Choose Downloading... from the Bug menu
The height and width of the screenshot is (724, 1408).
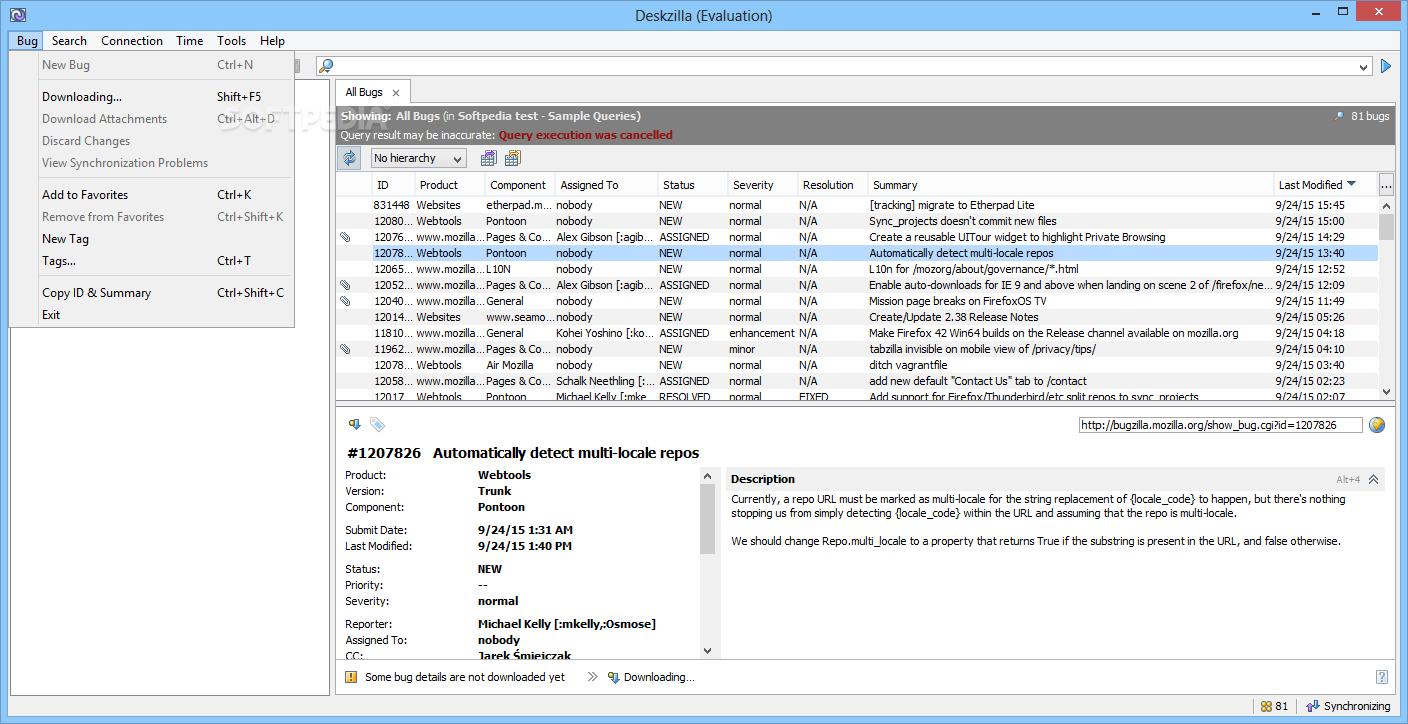point(152,97)
